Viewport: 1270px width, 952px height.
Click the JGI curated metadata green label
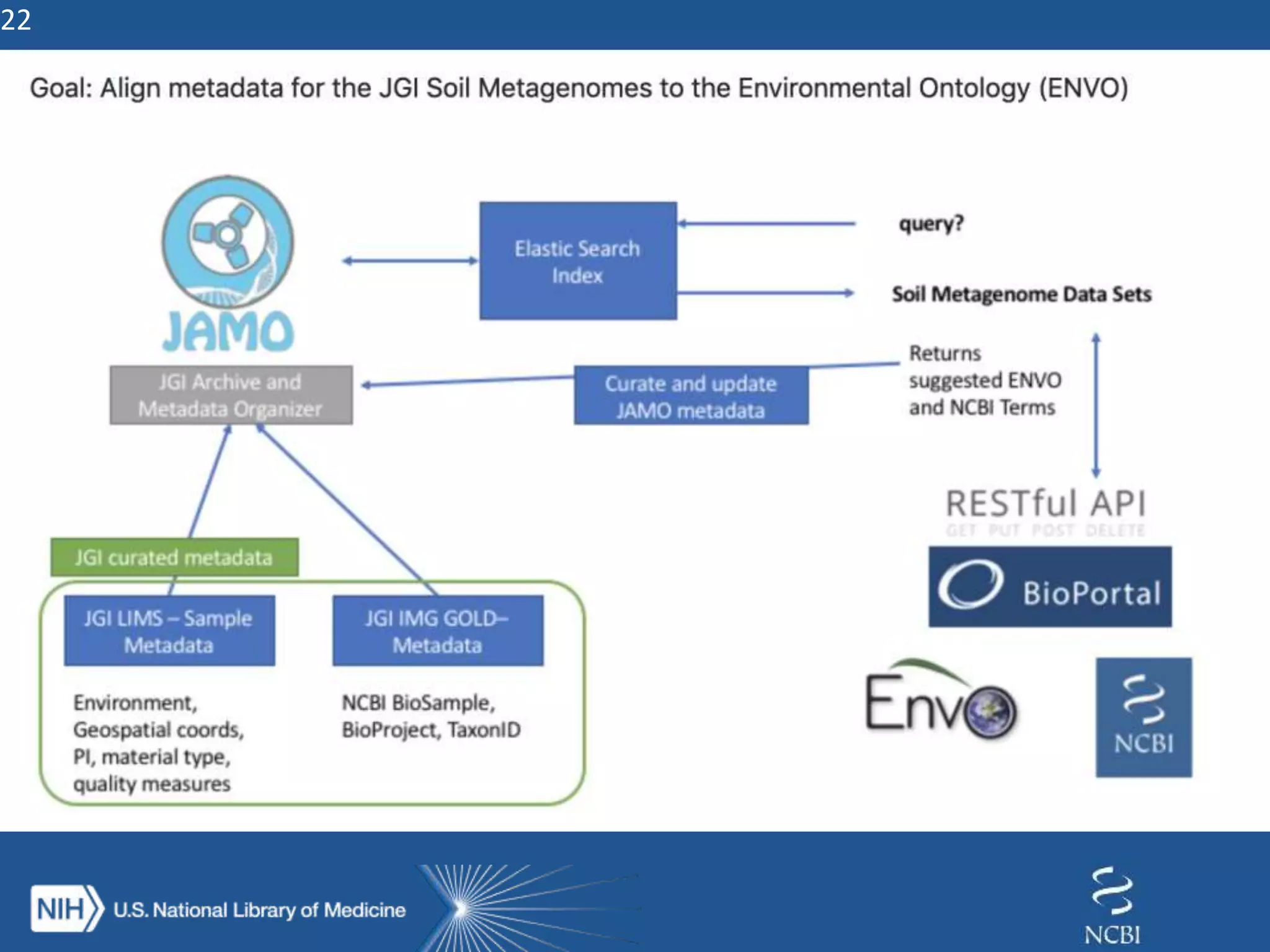point(174,557)
